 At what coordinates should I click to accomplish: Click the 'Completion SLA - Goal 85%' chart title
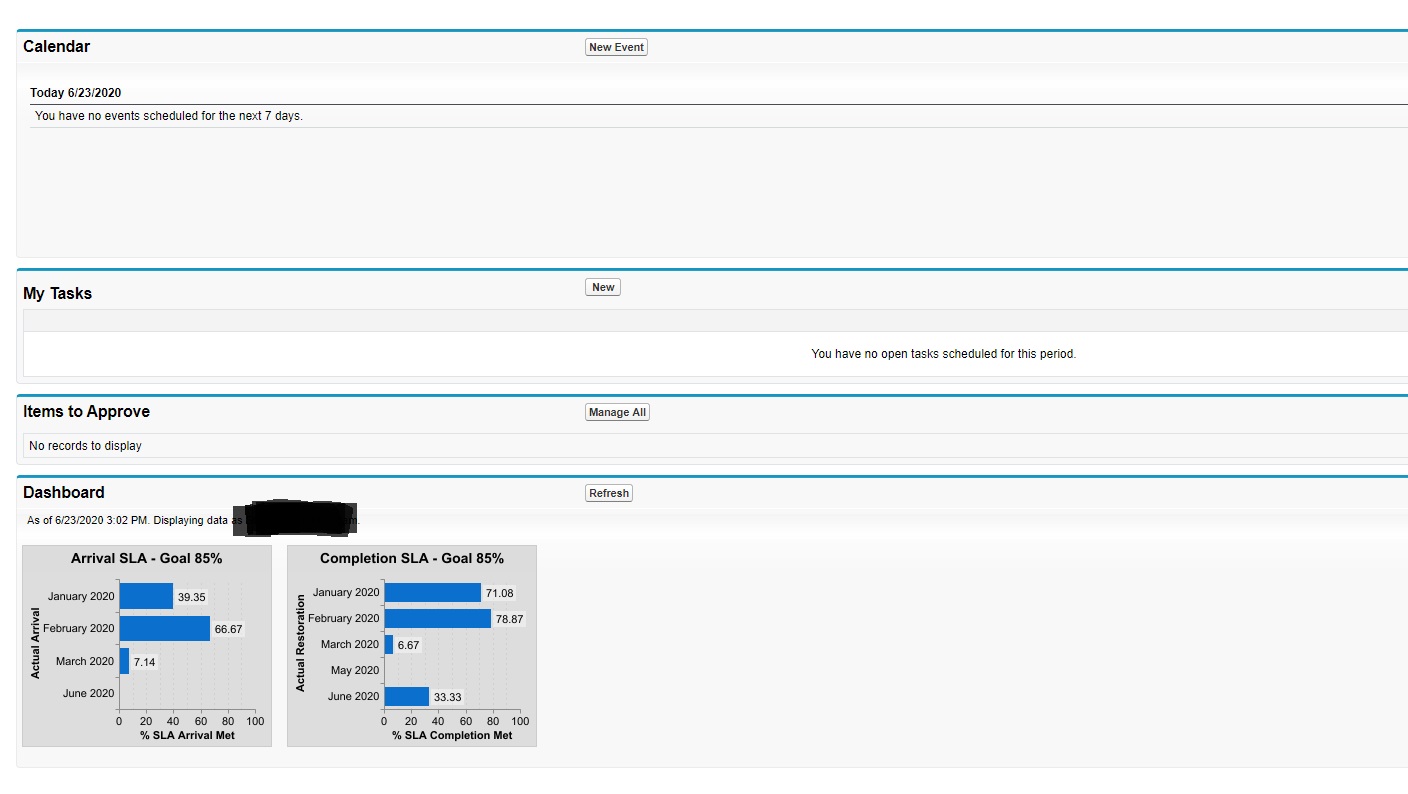pyautogui.click(x=412, y=559)
